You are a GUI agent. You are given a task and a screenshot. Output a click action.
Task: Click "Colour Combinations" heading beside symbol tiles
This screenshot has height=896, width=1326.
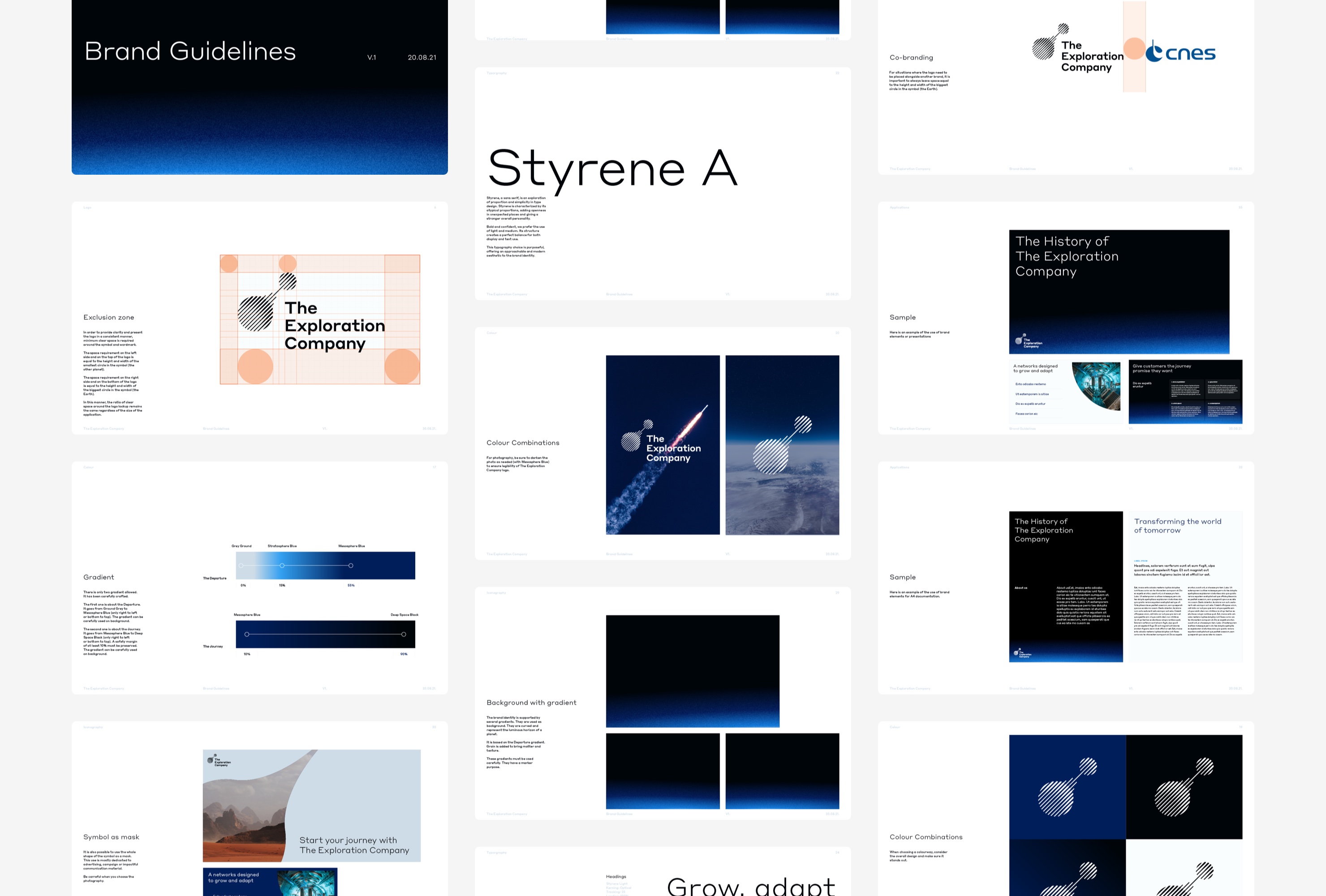tap(926, 837)
